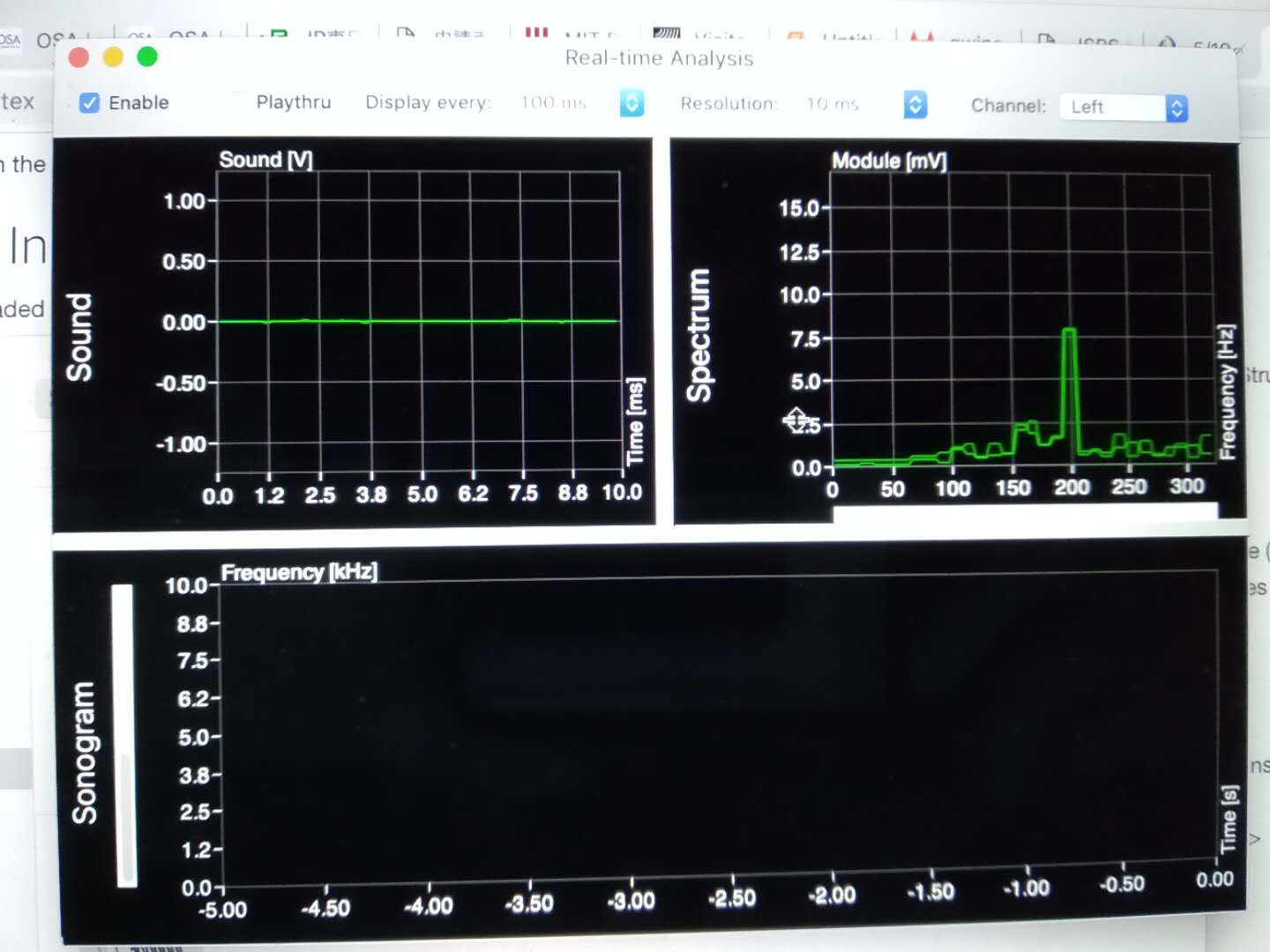Click the Resolution: label

(x=728, y=104)
